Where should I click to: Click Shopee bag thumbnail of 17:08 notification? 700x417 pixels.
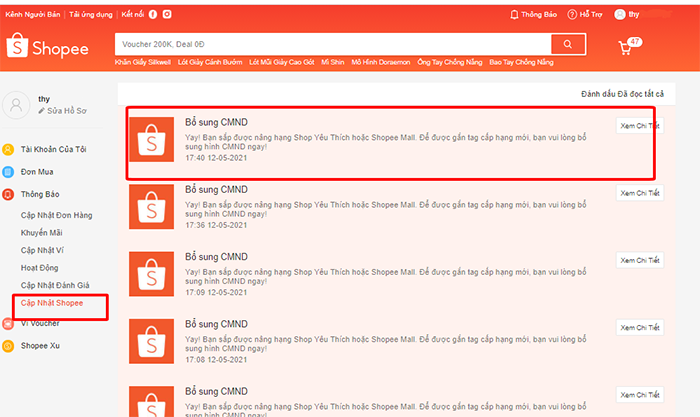[x=151, y=341]
